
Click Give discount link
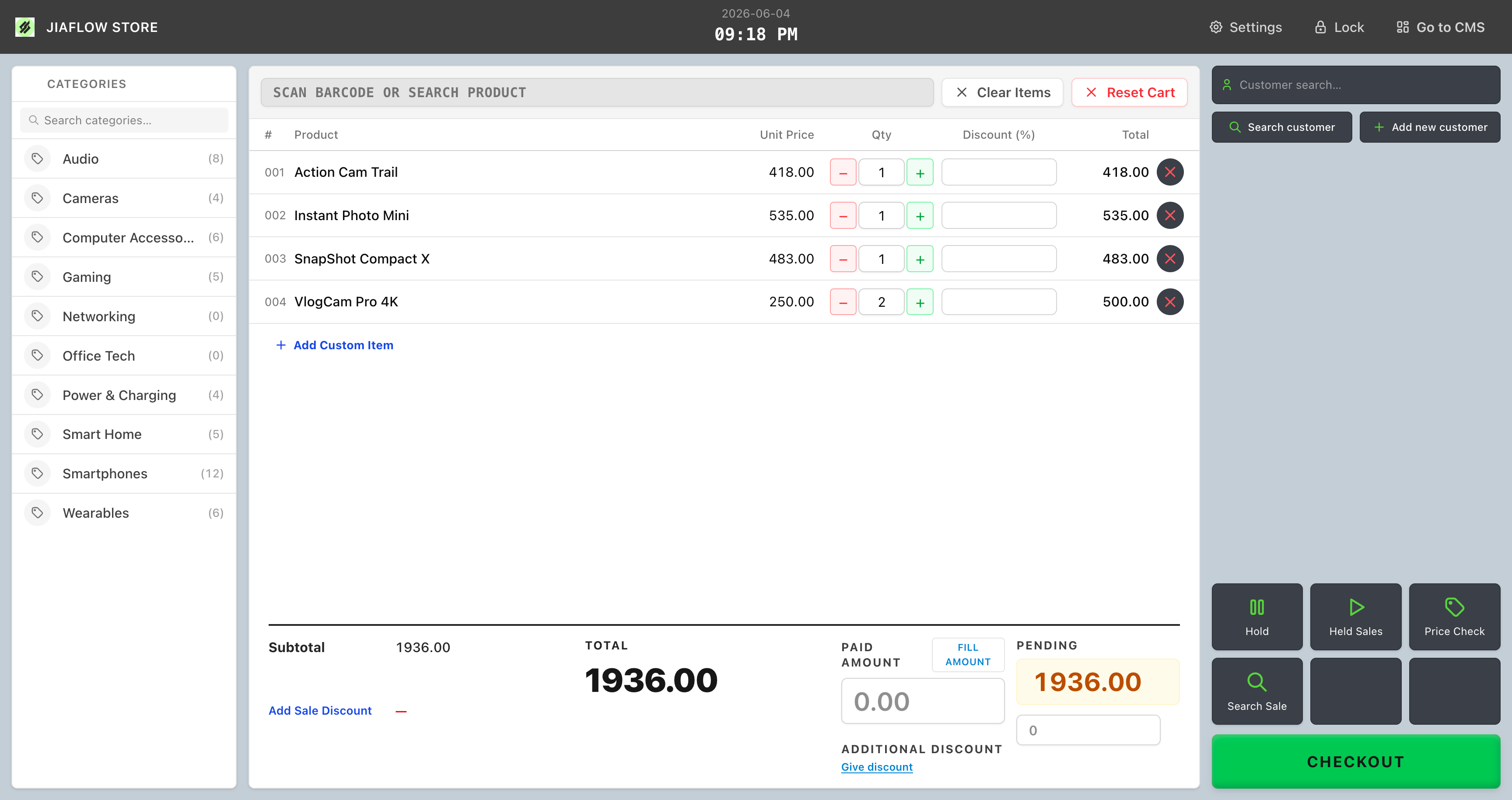[x=877, y=767]
